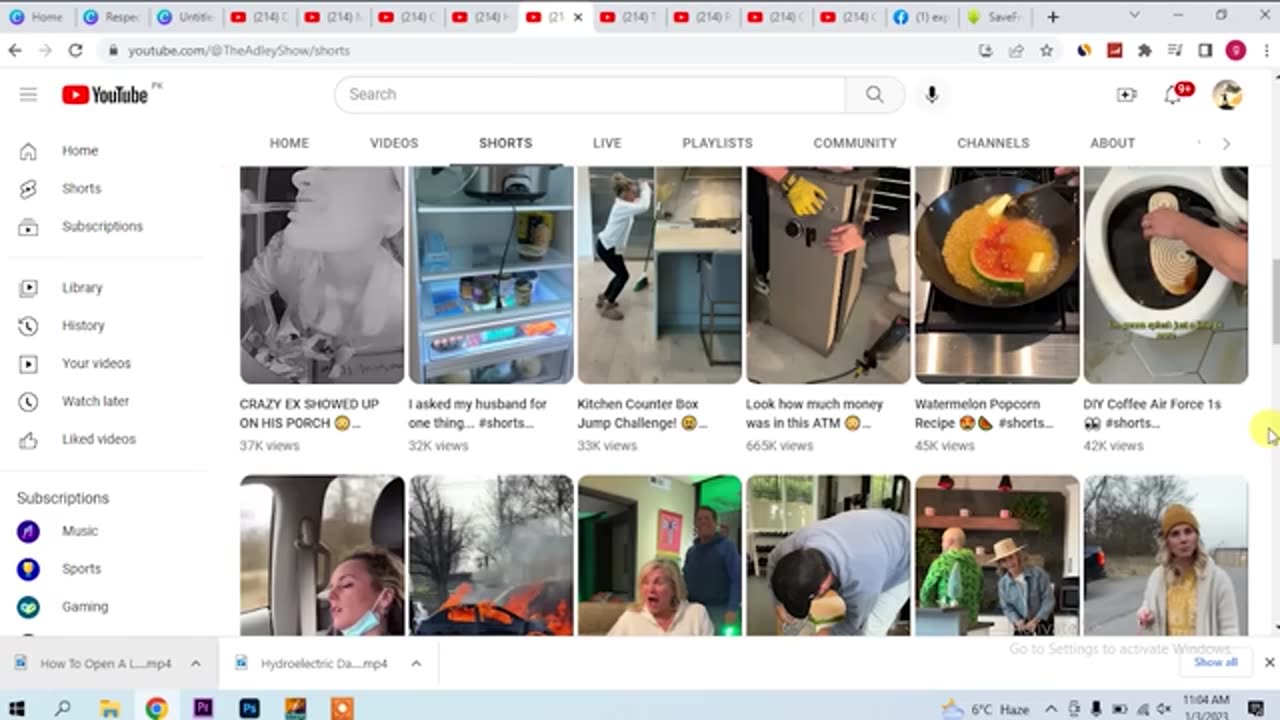Switch to the PLAYLISTS tab
Screen dimensions: 1280x720
click(x=717, y=143)
